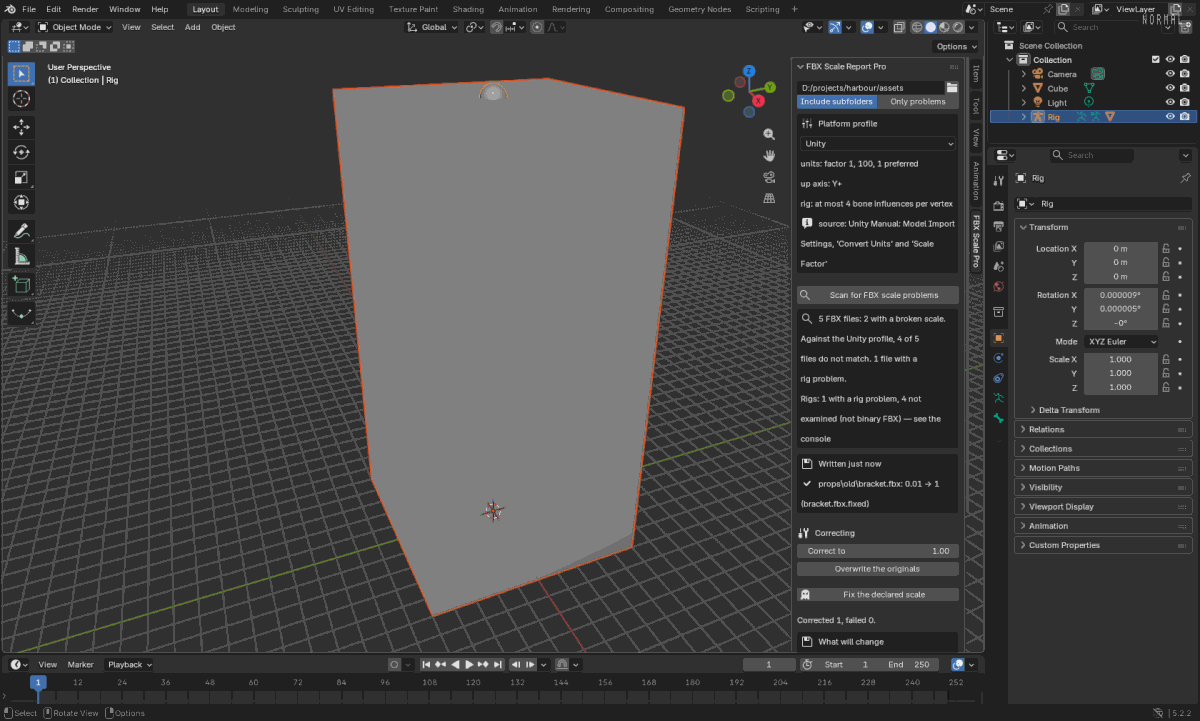This screenshot has height=721, width=1200.
Task: Open the XYZ Euler rotation mode dropdown
Action: pyautogui.click(x=1121, y=342)
